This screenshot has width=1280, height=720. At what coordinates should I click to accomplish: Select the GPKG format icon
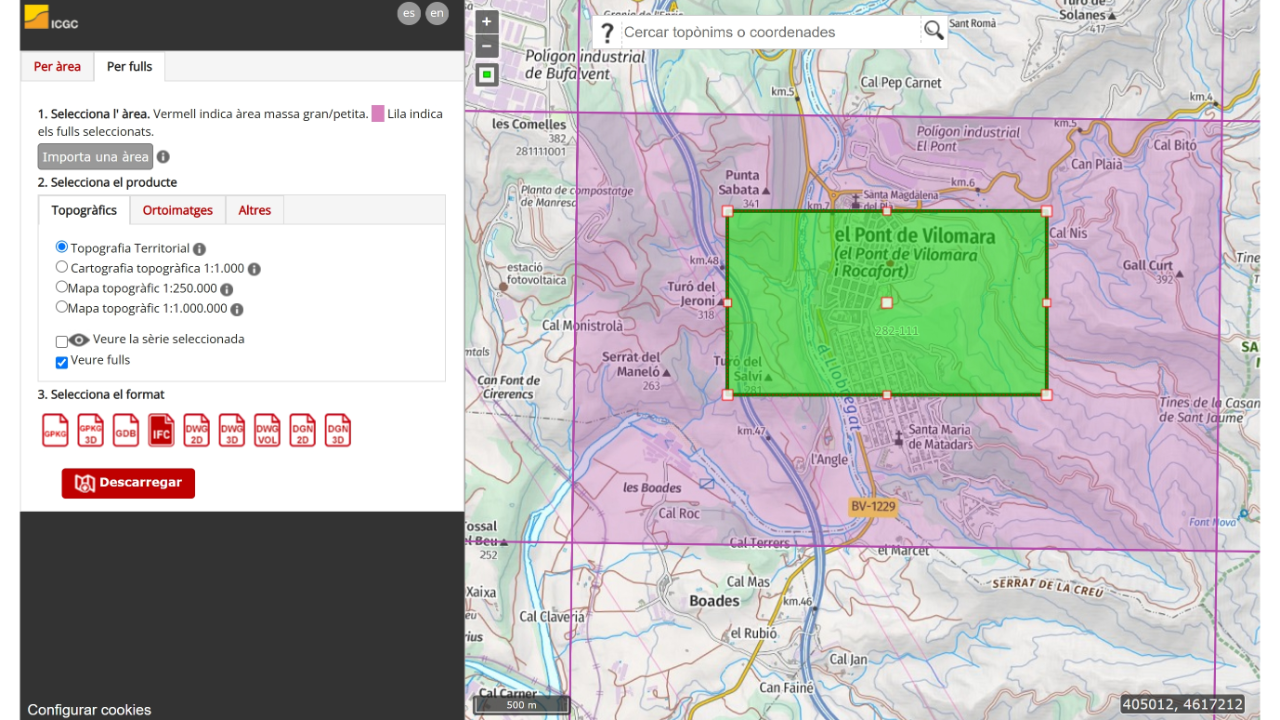[55, 430]
